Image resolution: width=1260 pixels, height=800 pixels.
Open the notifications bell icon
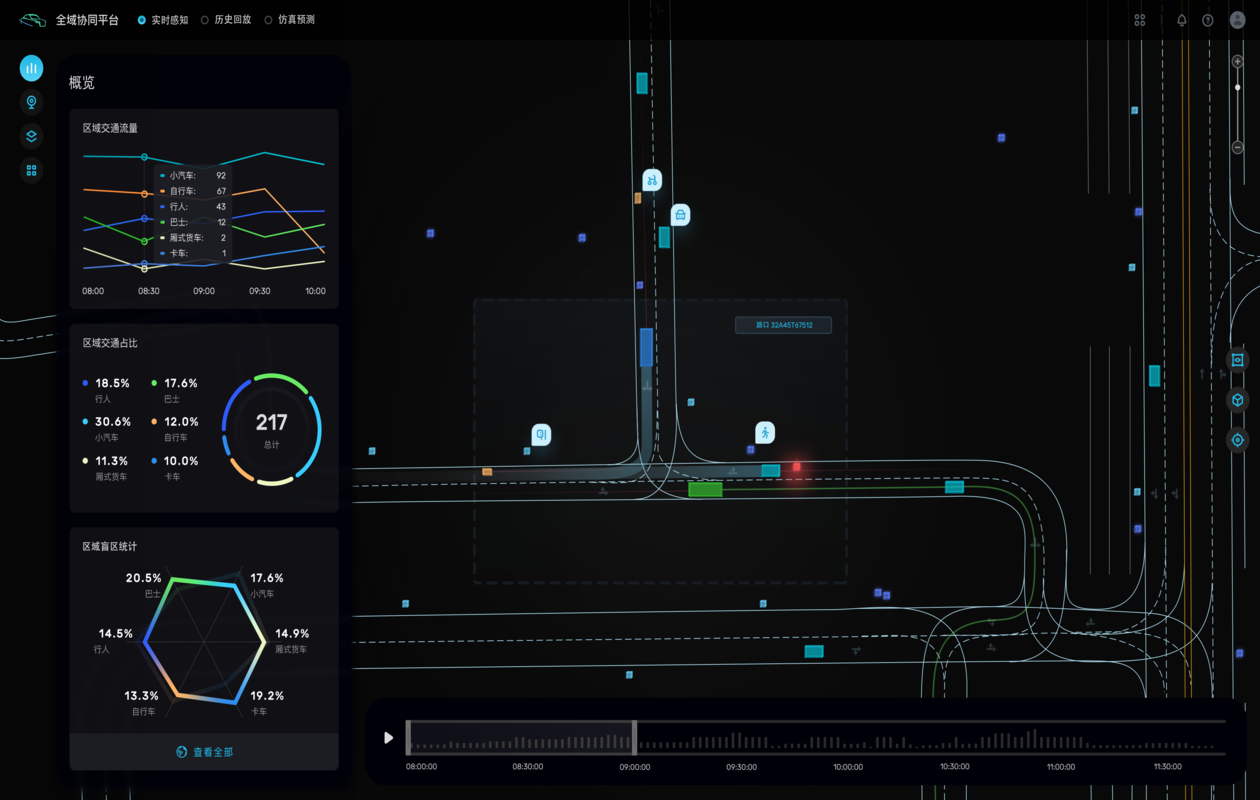(x=1181, y=20)
